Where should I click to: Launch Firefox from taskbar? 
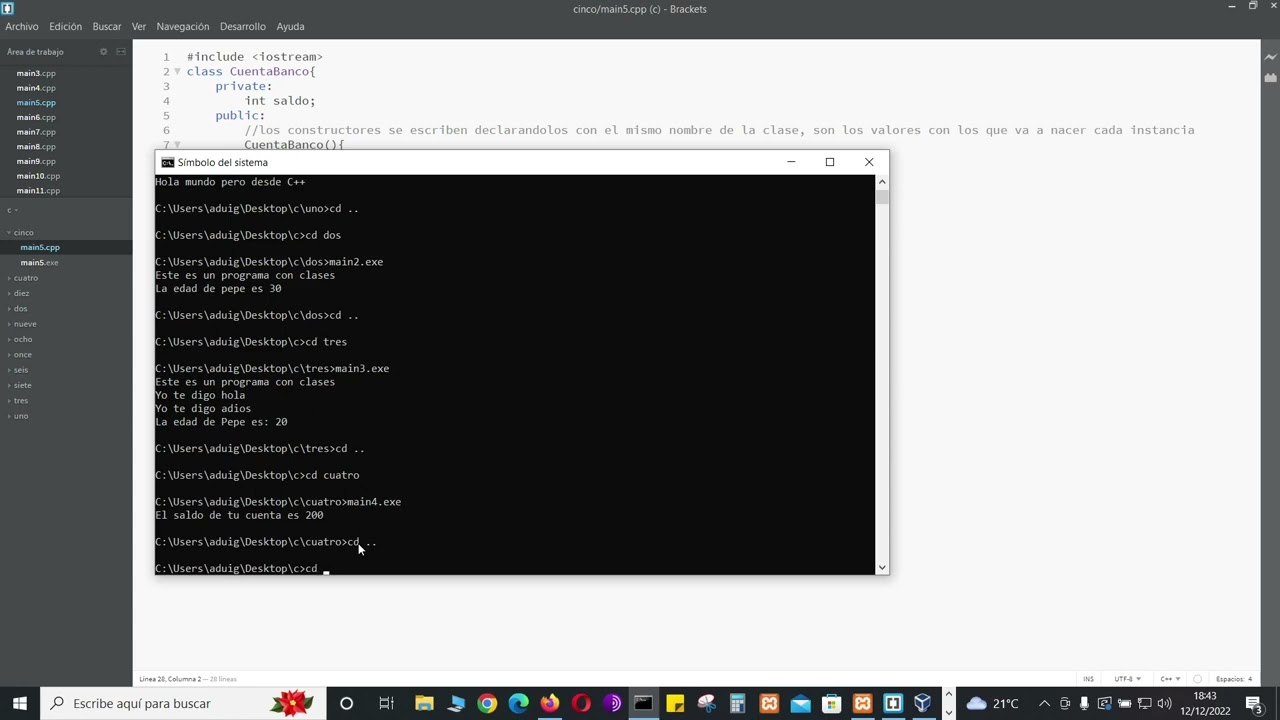click(549, 703)
